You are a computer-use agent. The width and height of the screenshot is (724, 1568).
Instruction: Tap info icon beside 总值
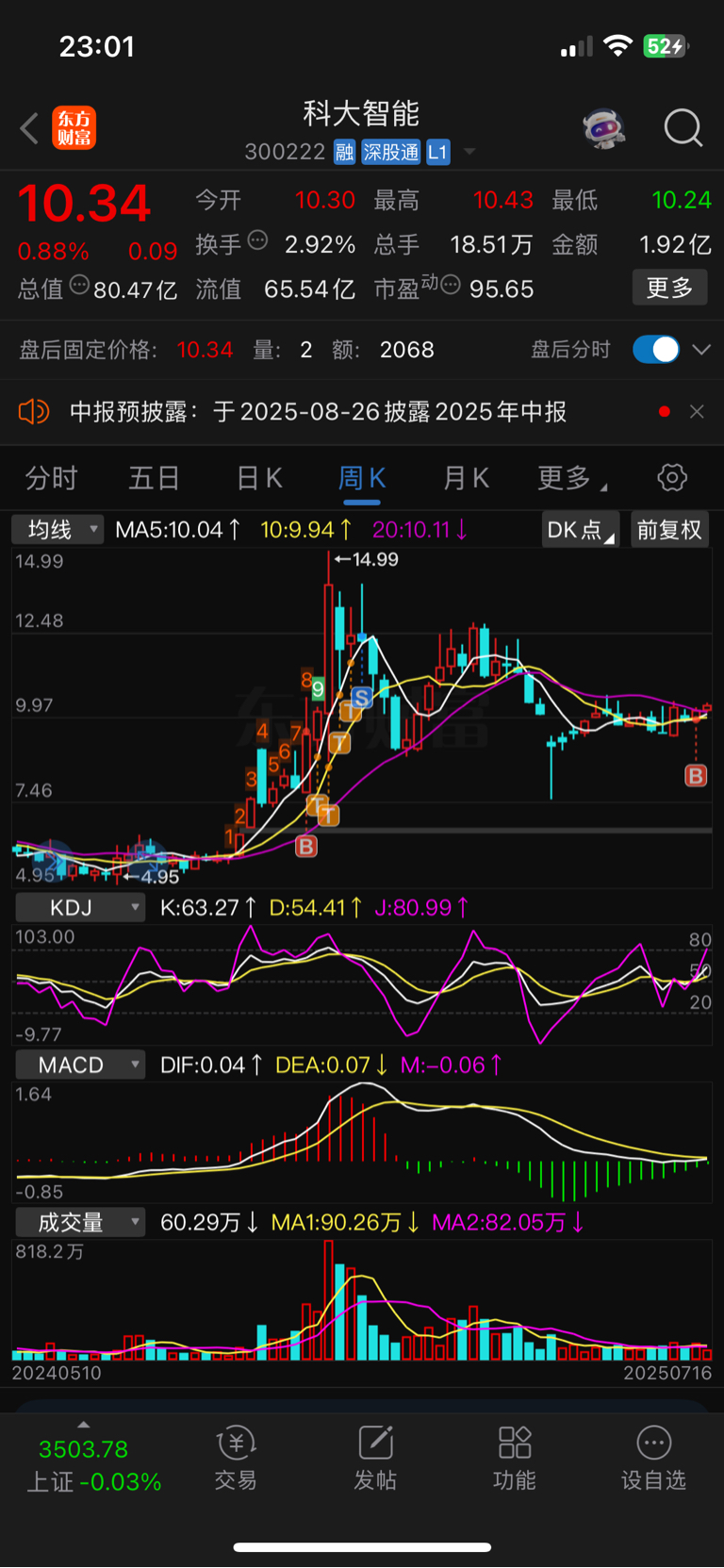79,284
